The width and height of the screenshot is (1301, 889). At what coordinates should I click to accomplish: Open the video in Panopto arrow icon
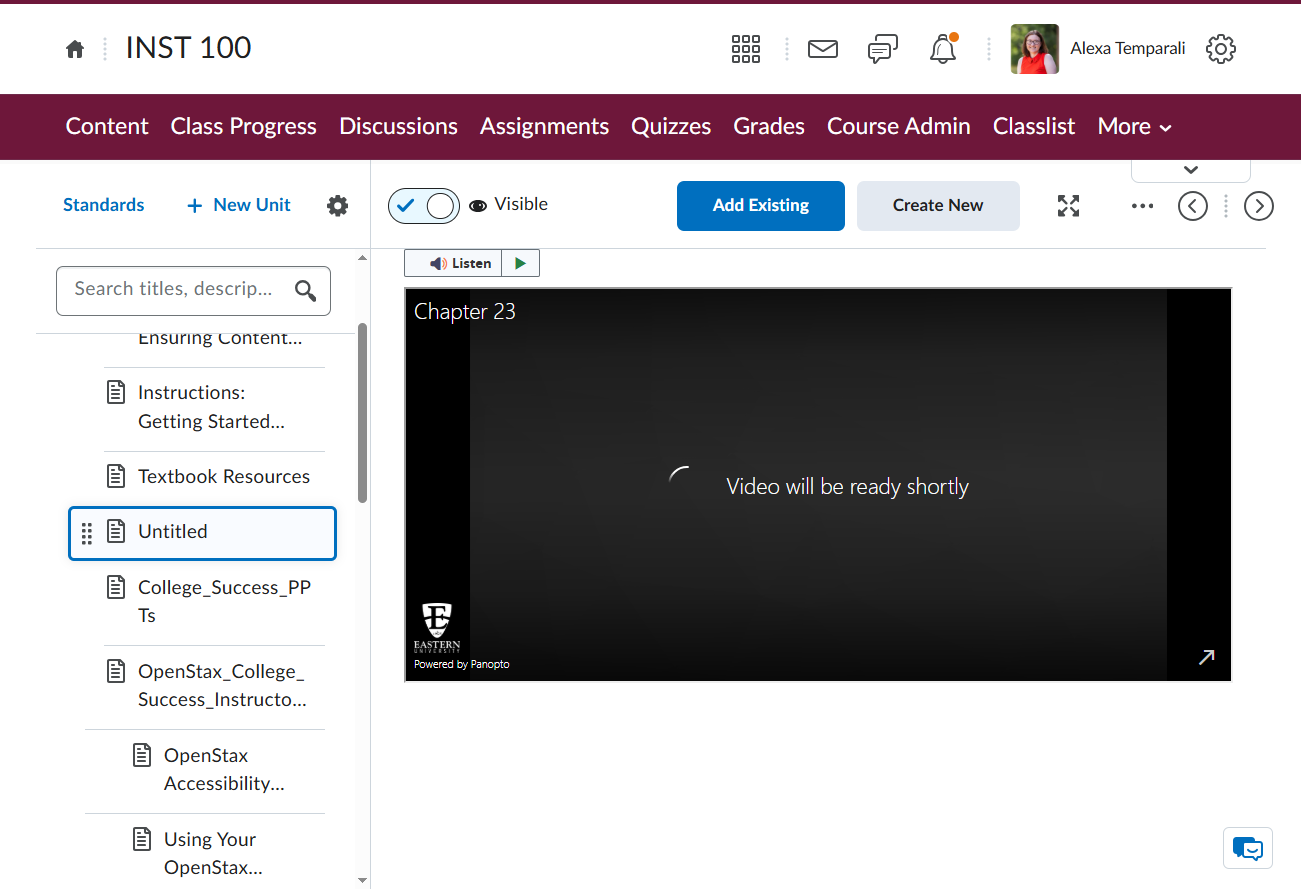click(1207, 657)
